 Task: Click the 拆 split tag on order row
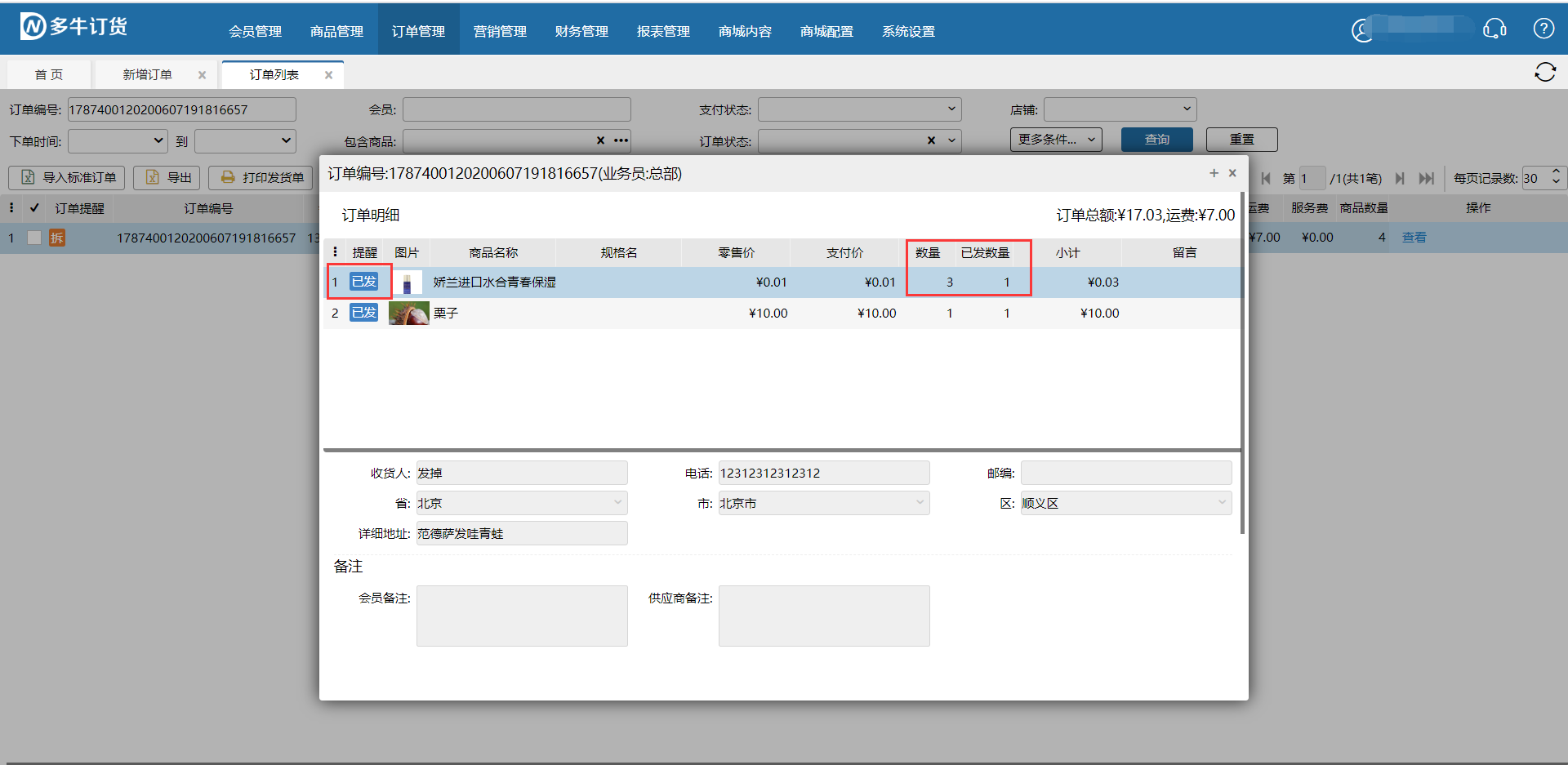click(56, 238)
